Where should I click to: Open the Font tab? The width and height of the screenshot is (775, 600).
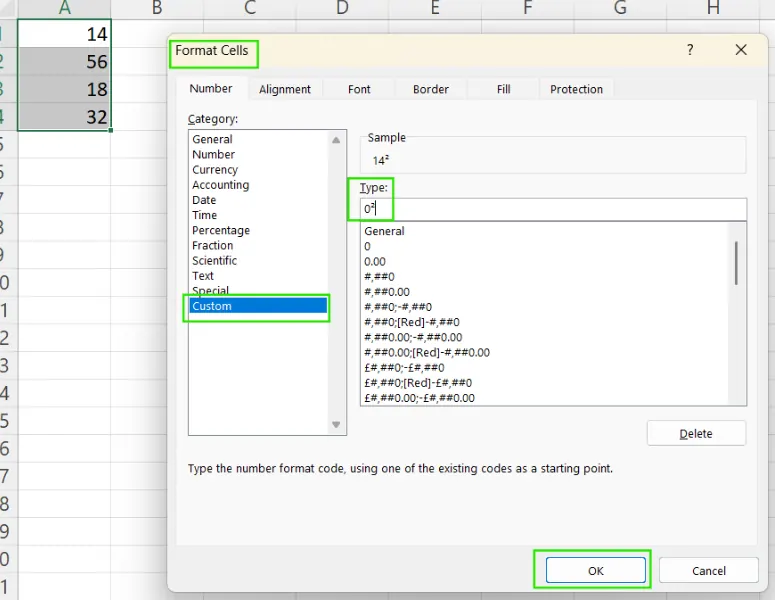[359, 89]
